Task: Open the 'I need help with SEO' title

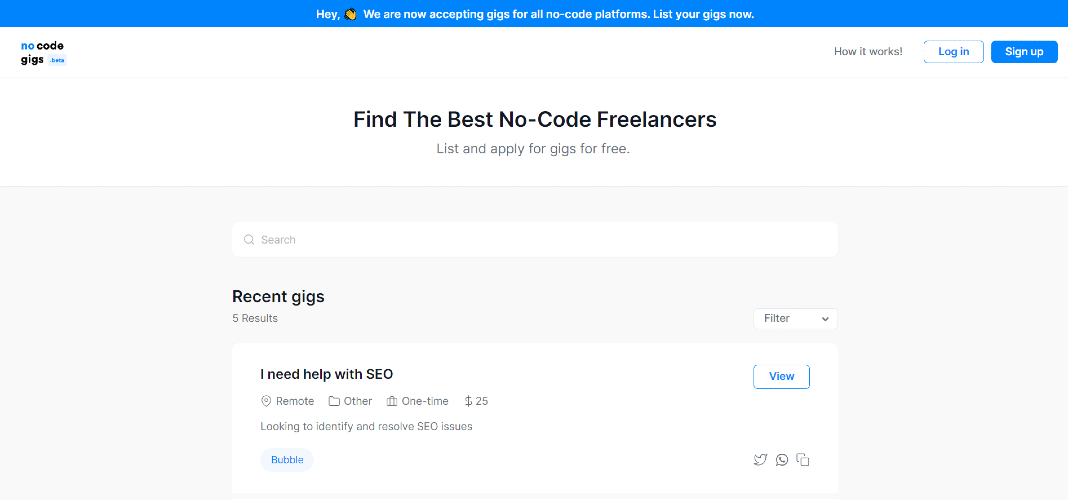Action: coord(326,374)
